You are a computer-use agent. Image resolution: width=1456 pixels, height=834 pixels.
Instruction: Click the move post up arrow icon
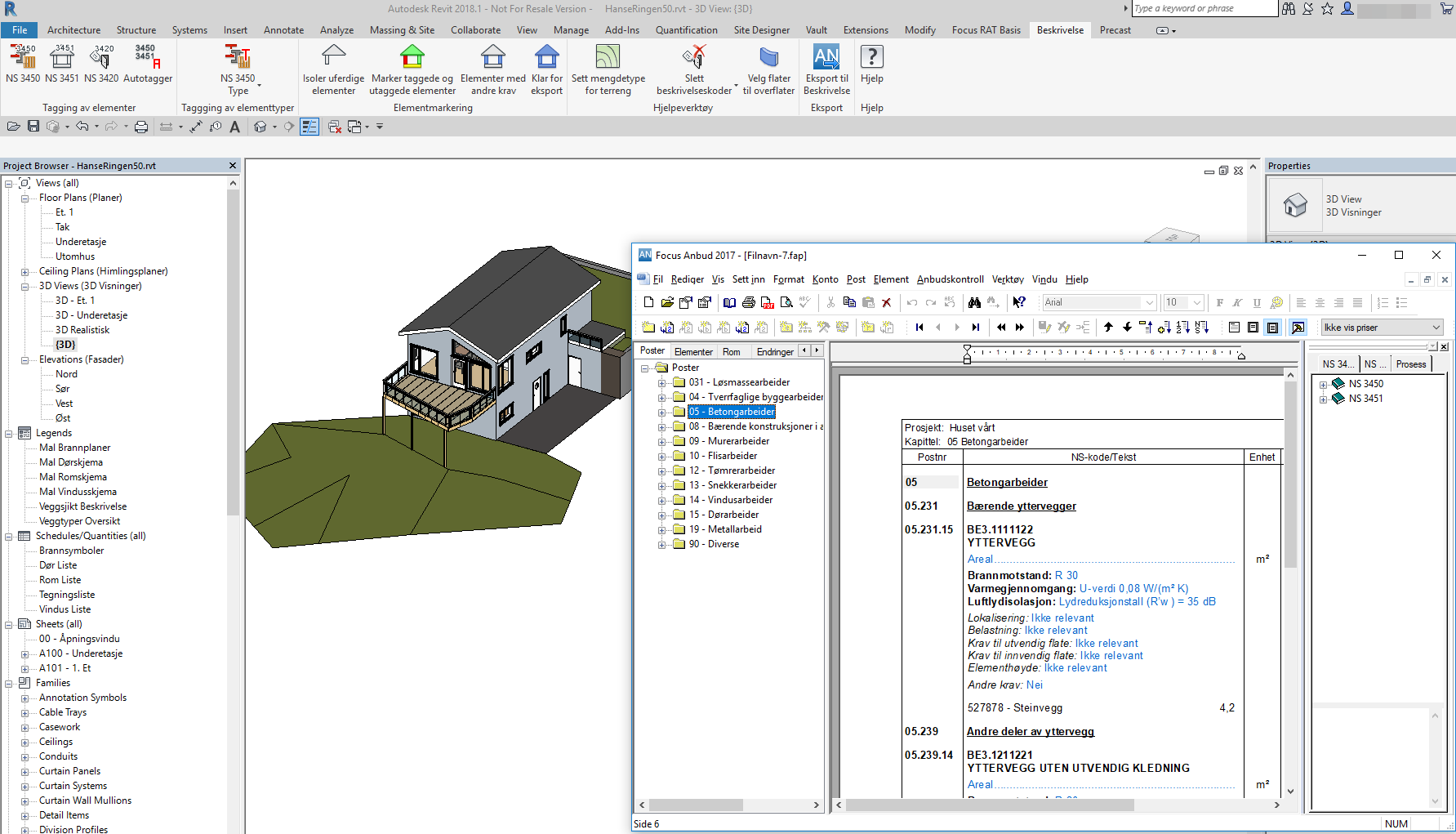(1108, 327)
